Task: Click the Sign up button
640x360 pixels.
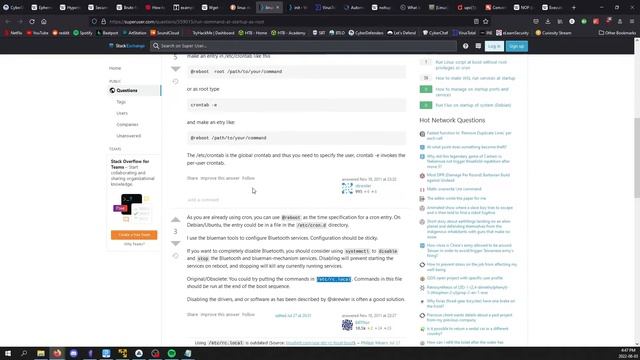Action: pos(516,46)
